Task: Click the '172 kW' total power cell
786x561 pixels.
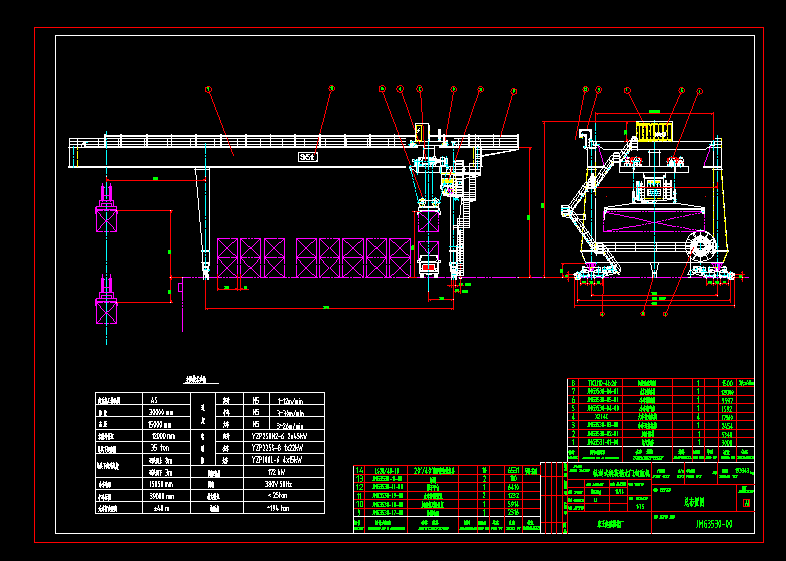Action: point(284,472)
